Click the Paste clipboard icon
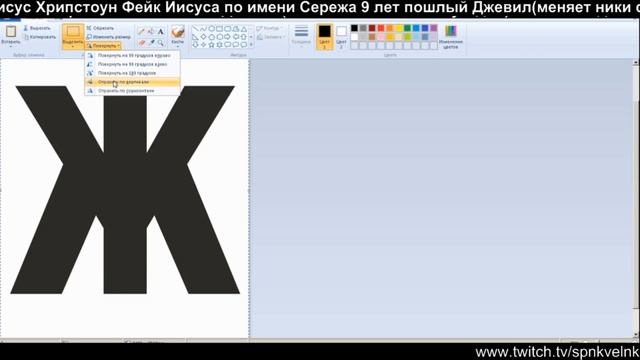 [11, 31]
